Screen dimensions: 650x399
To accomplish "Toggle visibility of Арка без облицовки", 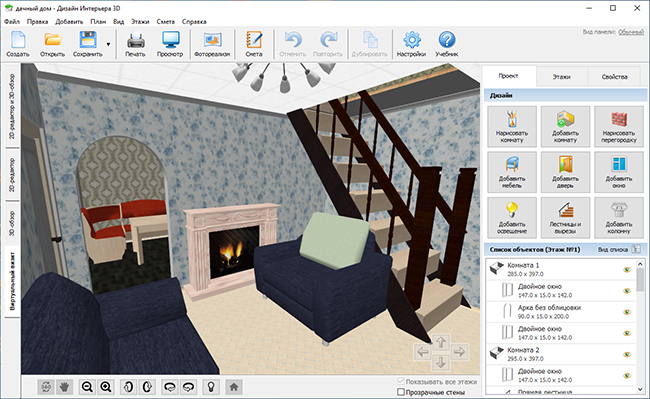I will (x=627, y=312).
